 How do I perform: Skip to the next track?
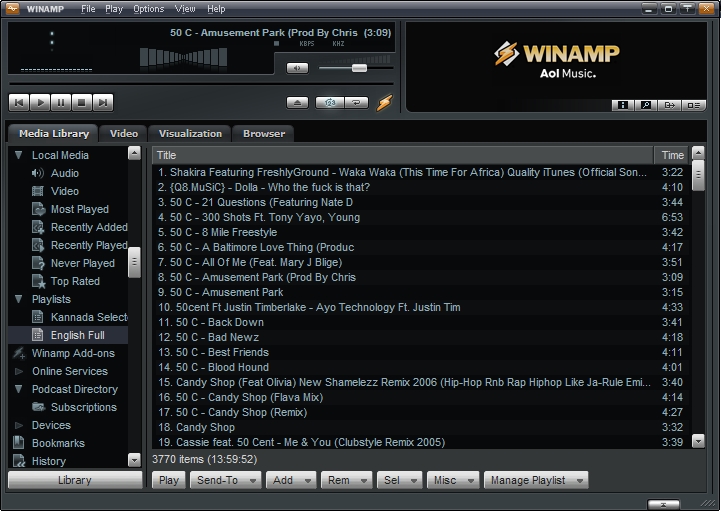pos(103,102)
